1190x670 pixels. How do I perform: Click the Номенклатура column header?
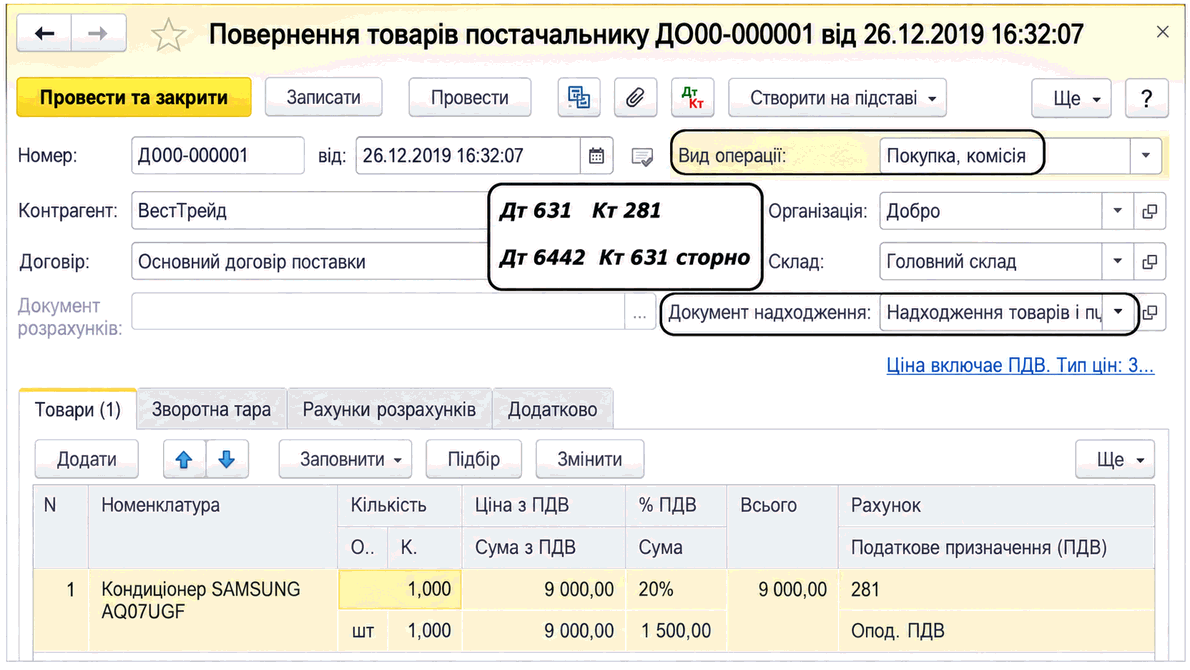tap(212, 526)
